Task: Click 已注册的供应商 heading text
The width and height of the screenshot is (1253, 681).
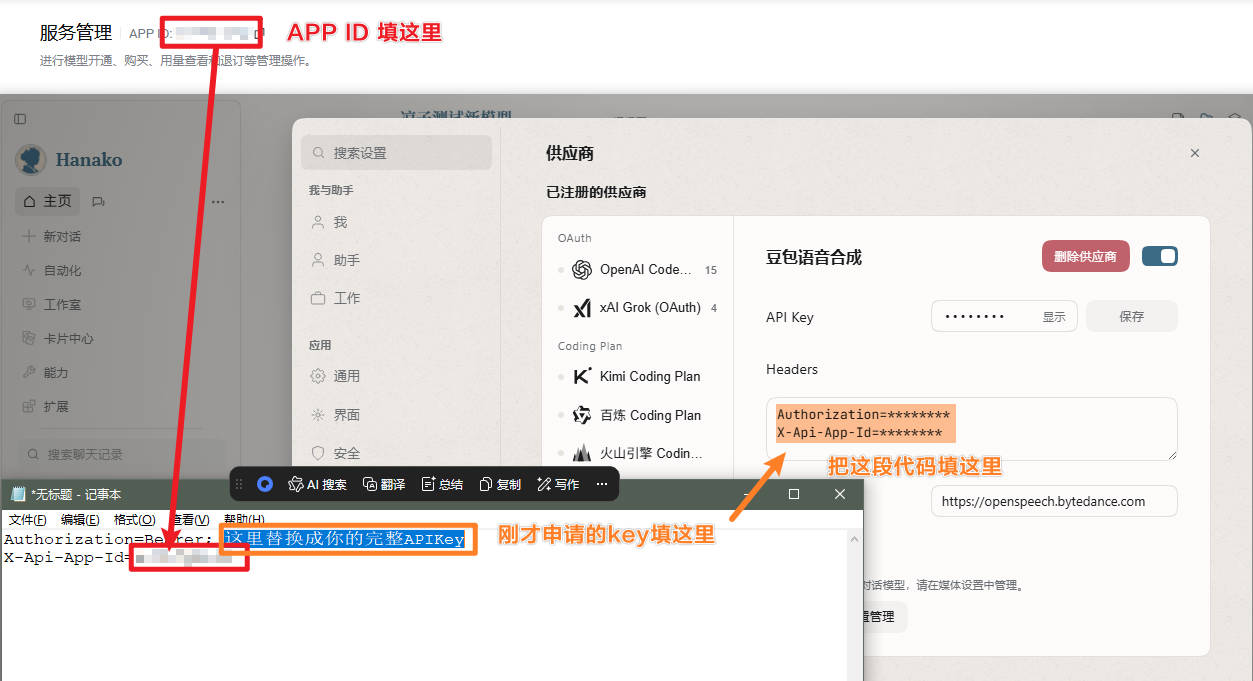Action: pyautogui.click(x=596, y=192)
